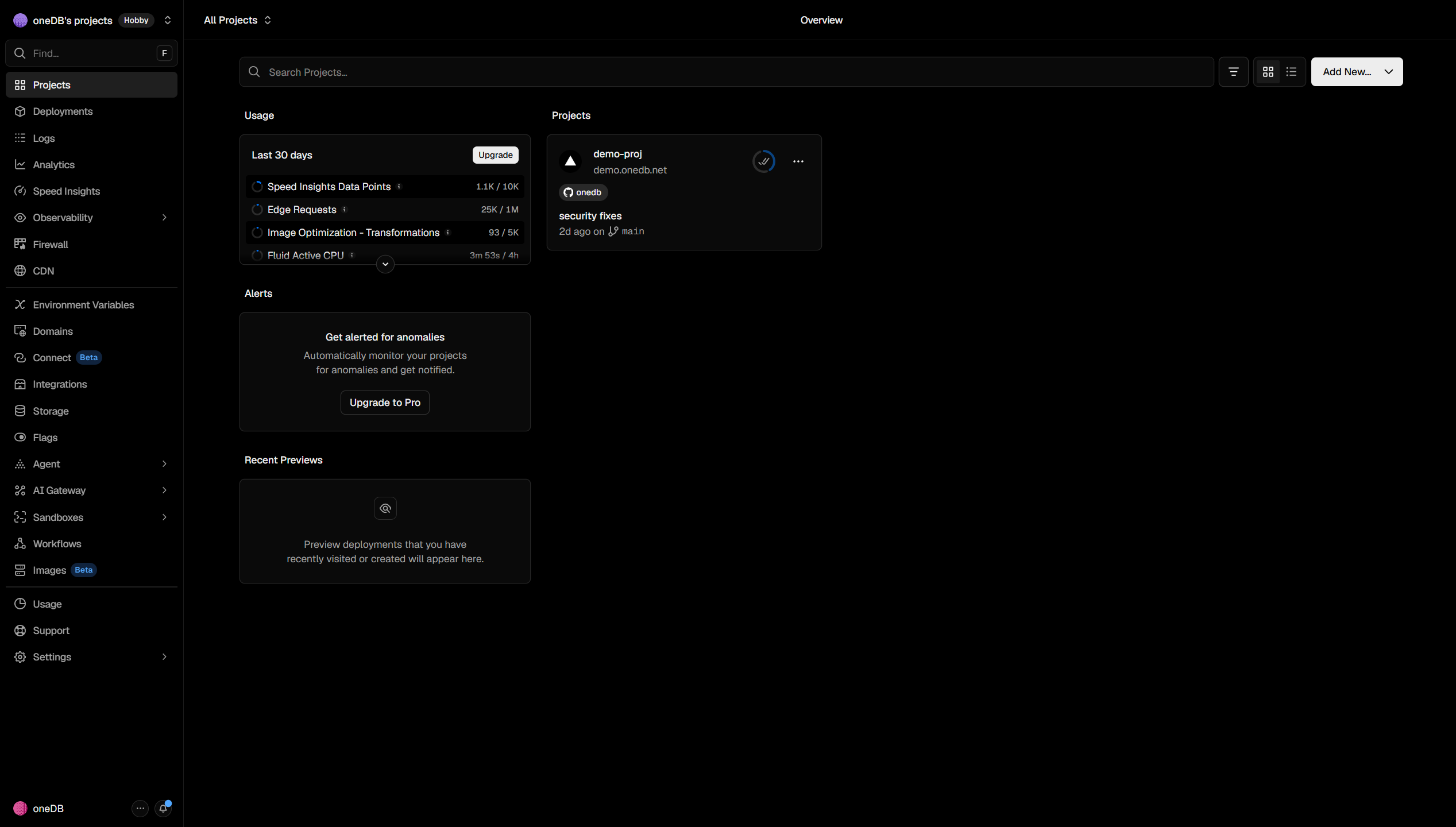Open the security fixes commit
The width and height of the screenshot is (1456, 827).
click(590, 216)
